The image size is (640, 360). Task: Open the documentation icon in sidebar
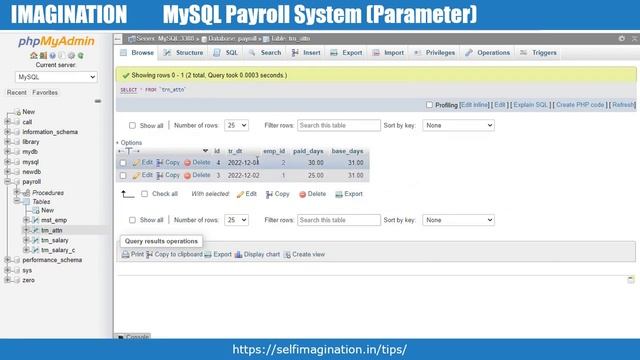(53, 56)
